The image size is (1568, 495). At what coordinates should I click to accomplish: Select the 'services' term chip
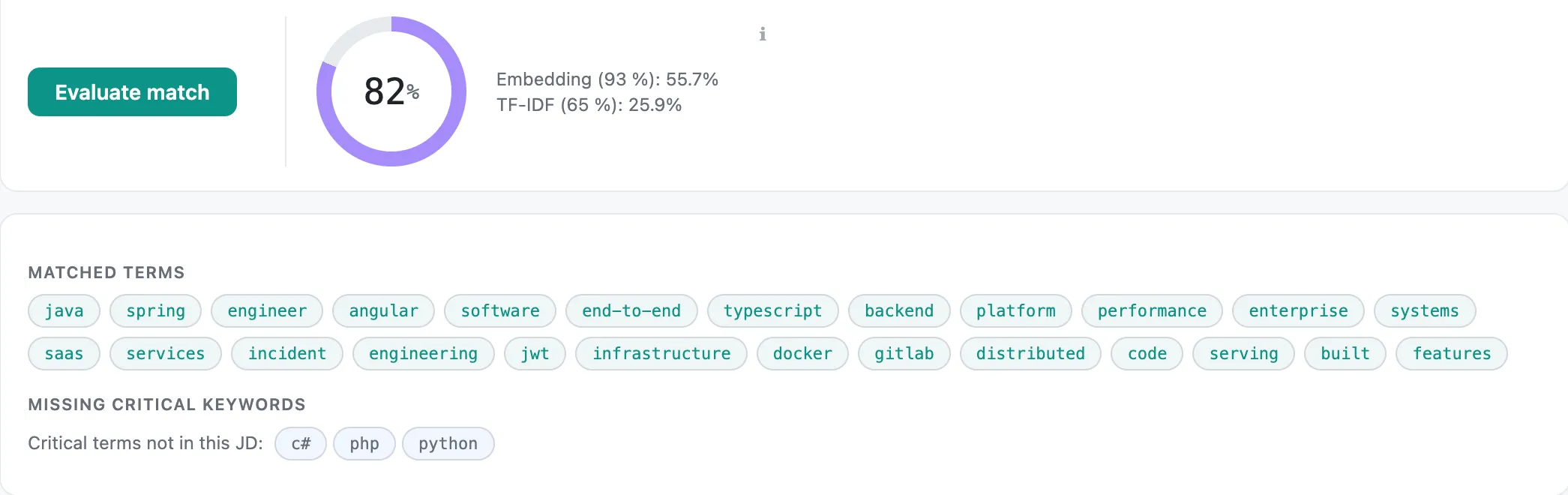(x=166, y=353)
